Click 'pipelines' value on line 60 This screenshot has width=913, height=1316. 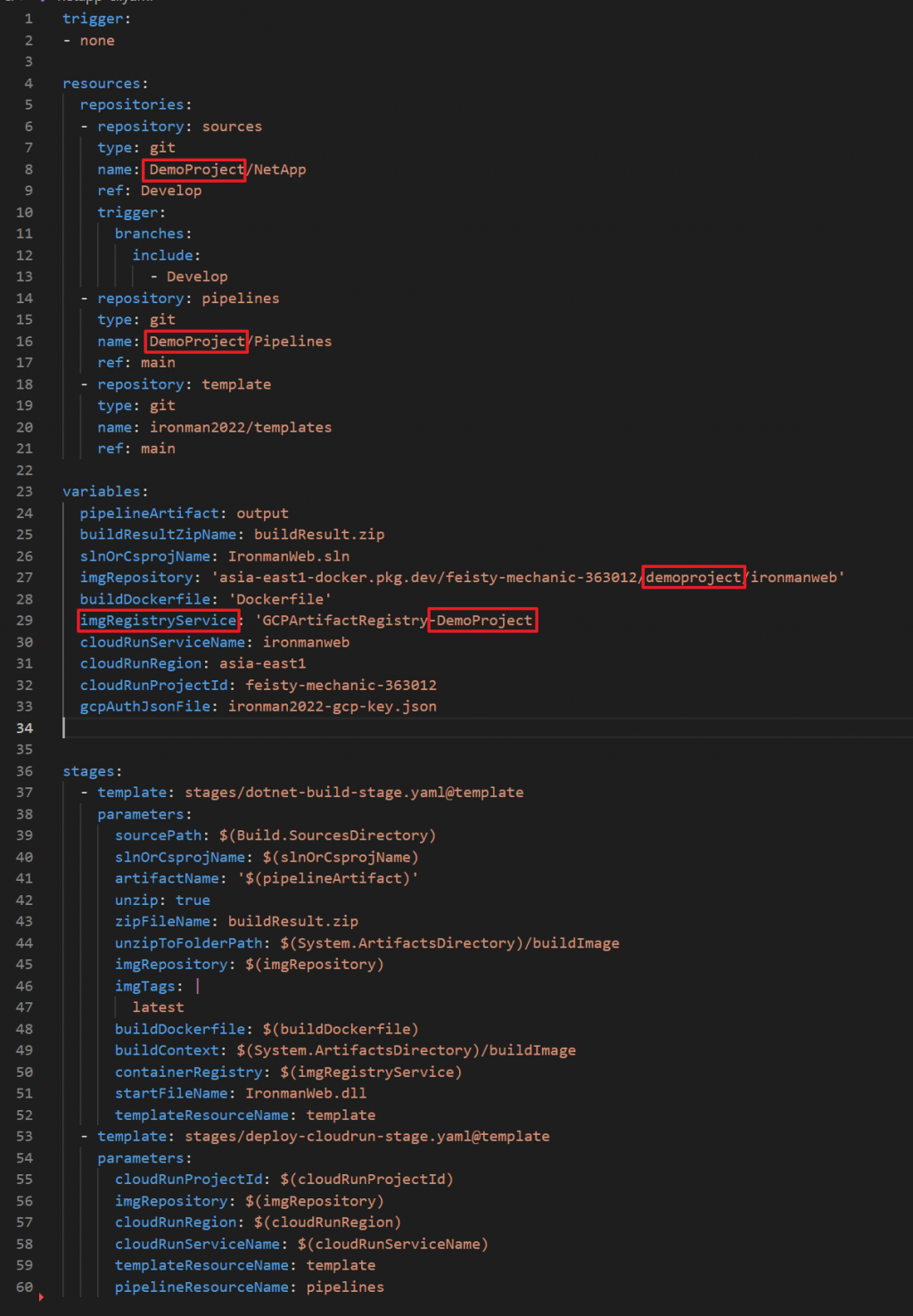point(345,1287)
